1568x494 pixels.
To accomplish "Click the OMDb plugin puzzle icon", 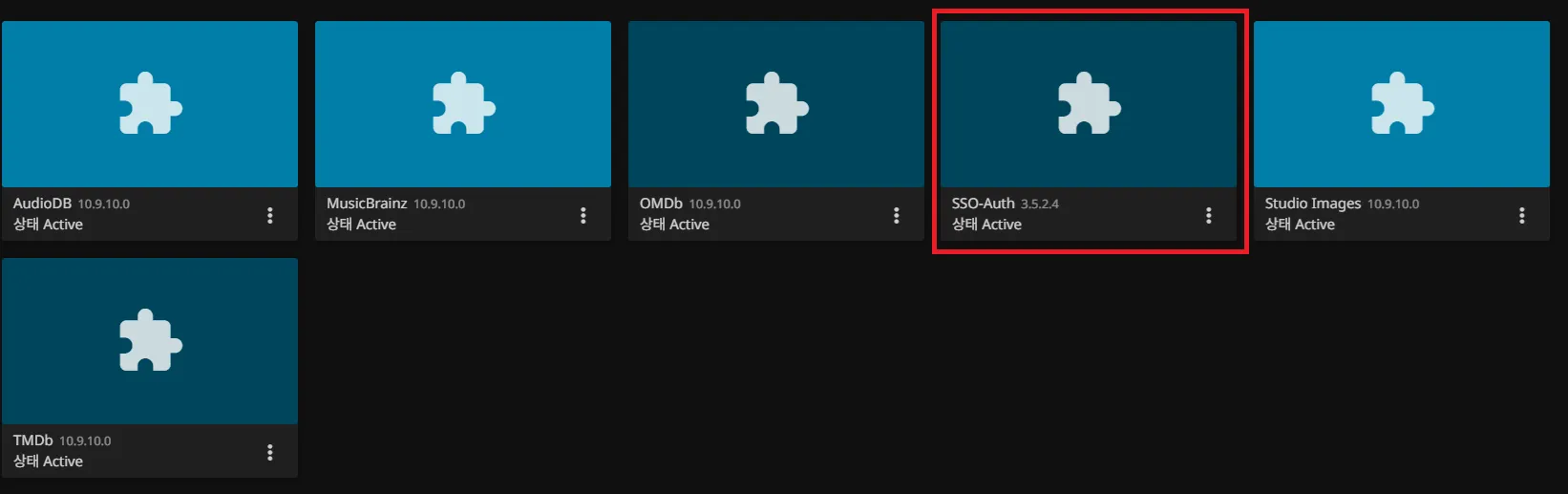I will [x=776, y=103].
